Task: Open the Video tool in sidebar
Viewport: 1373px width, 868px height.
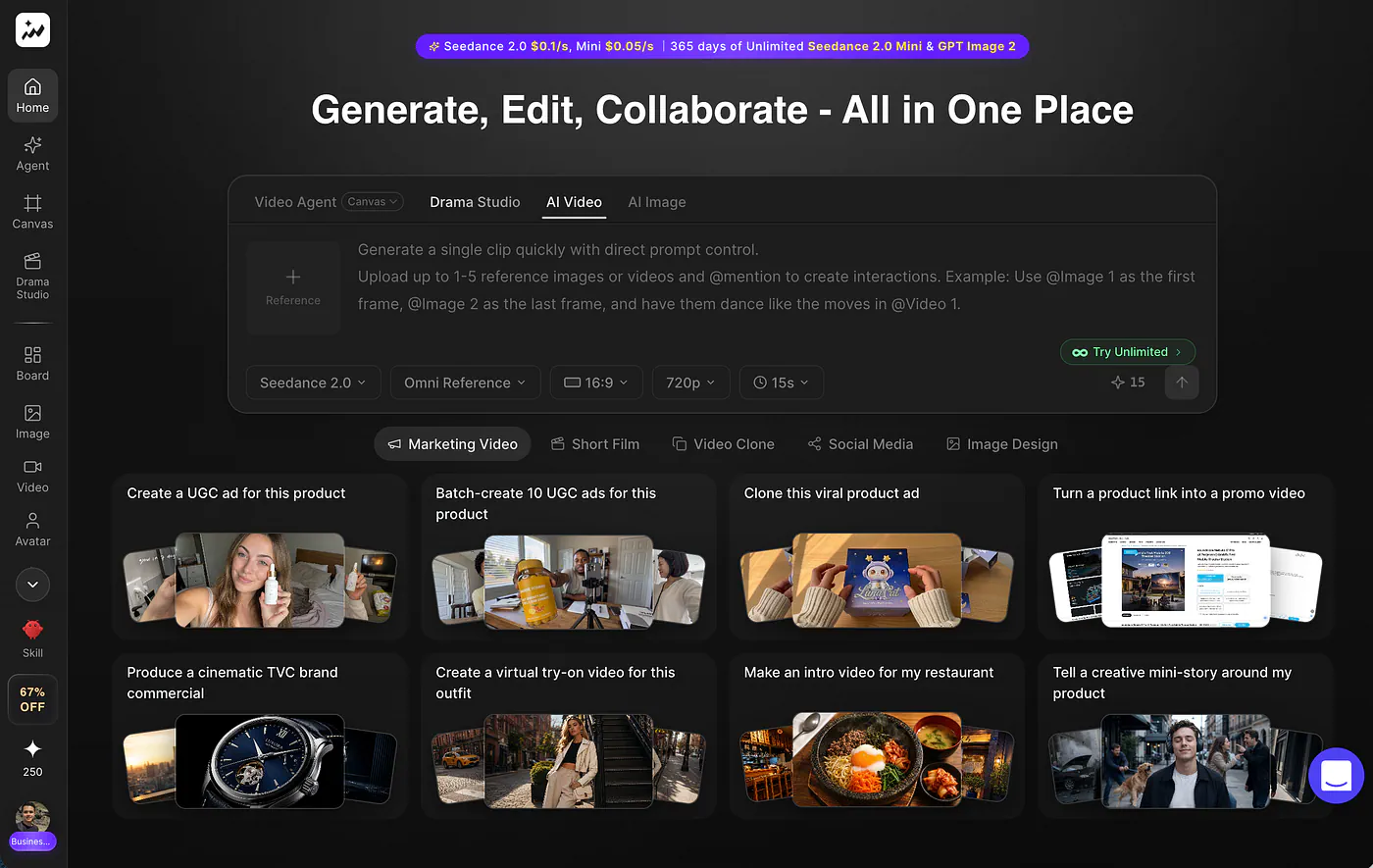Action: coord(32,475)
